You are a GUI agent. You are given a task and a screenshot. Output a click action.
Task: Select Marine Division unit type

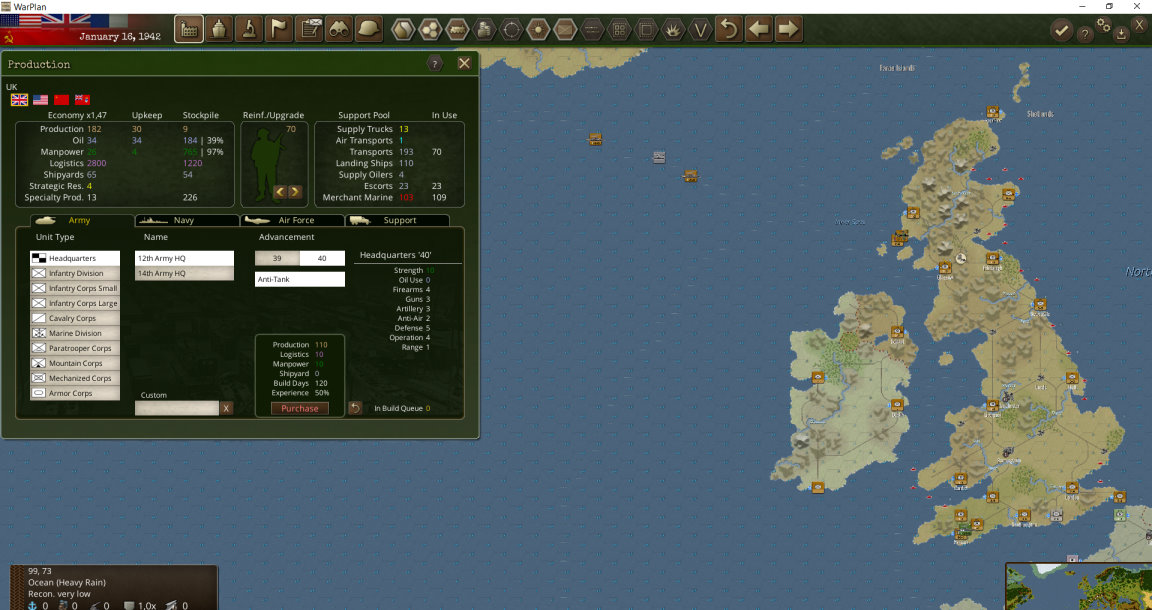75,334
